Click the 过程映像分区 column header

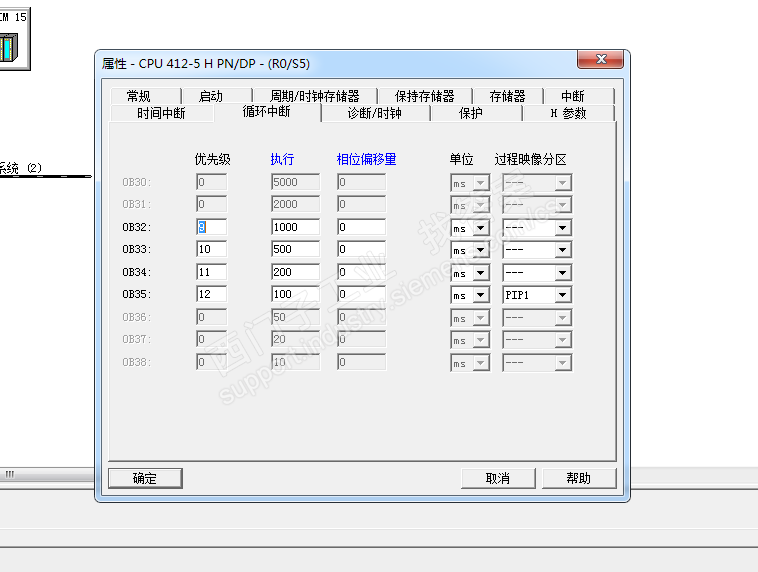click(x=530, y=159)
